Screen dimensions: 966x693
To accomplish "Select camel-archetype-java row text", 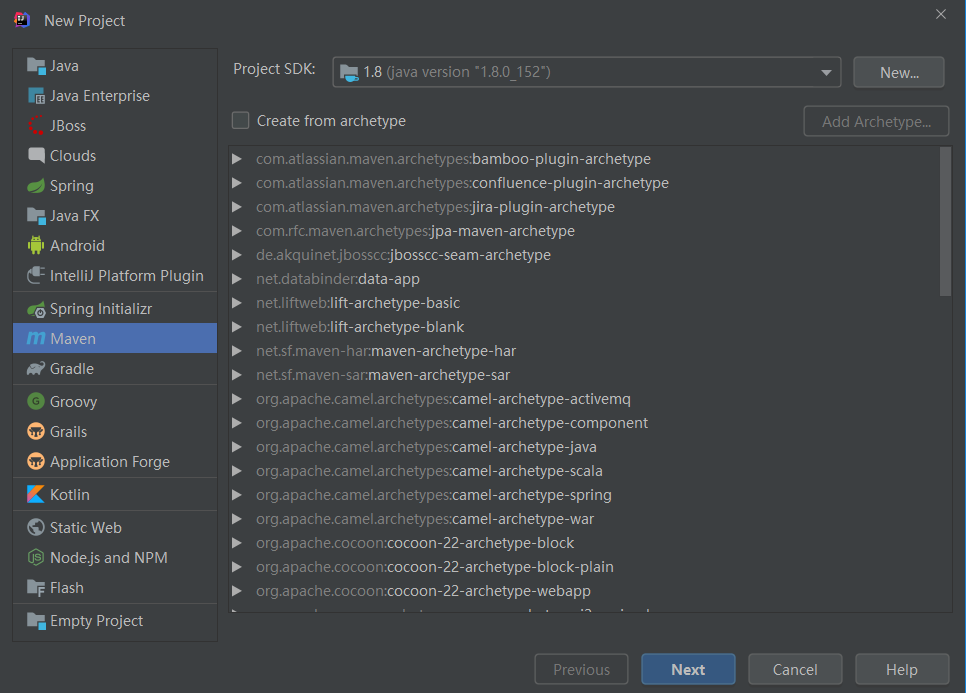I will (426, 447).
